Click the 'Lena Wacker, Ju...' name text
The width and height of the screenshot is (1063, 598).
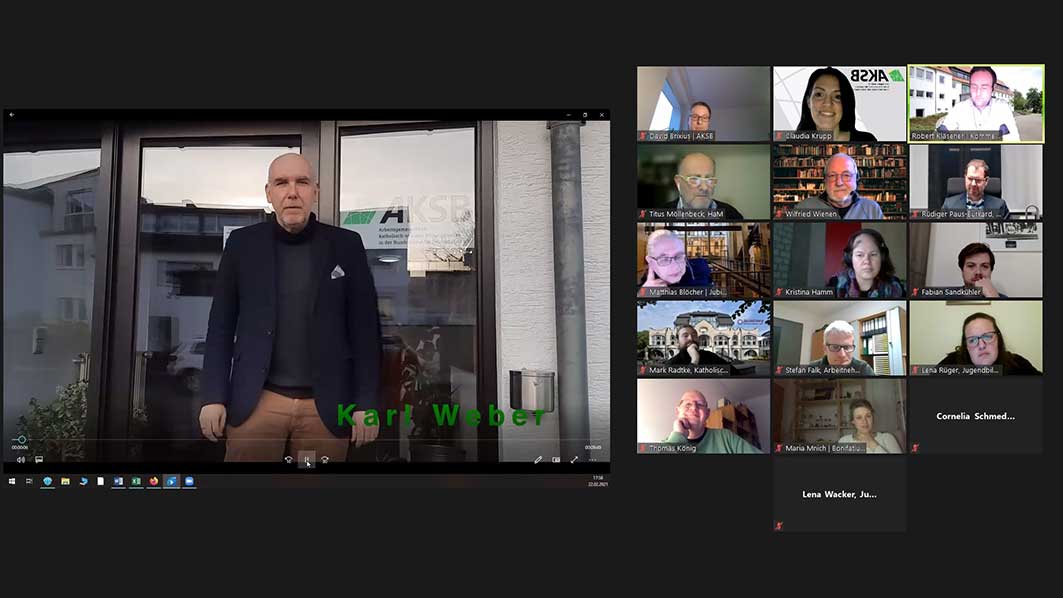coord(839,494)
